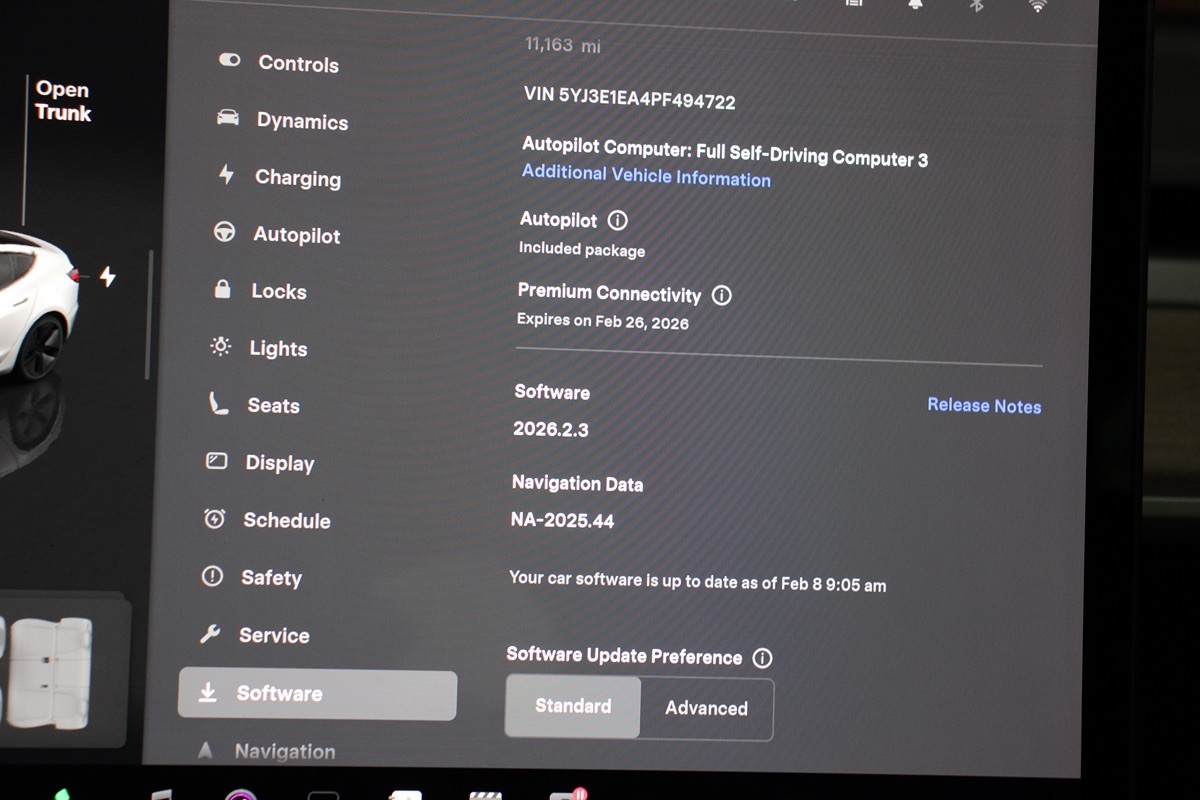Open notifications bell icon

click(916, 5)
